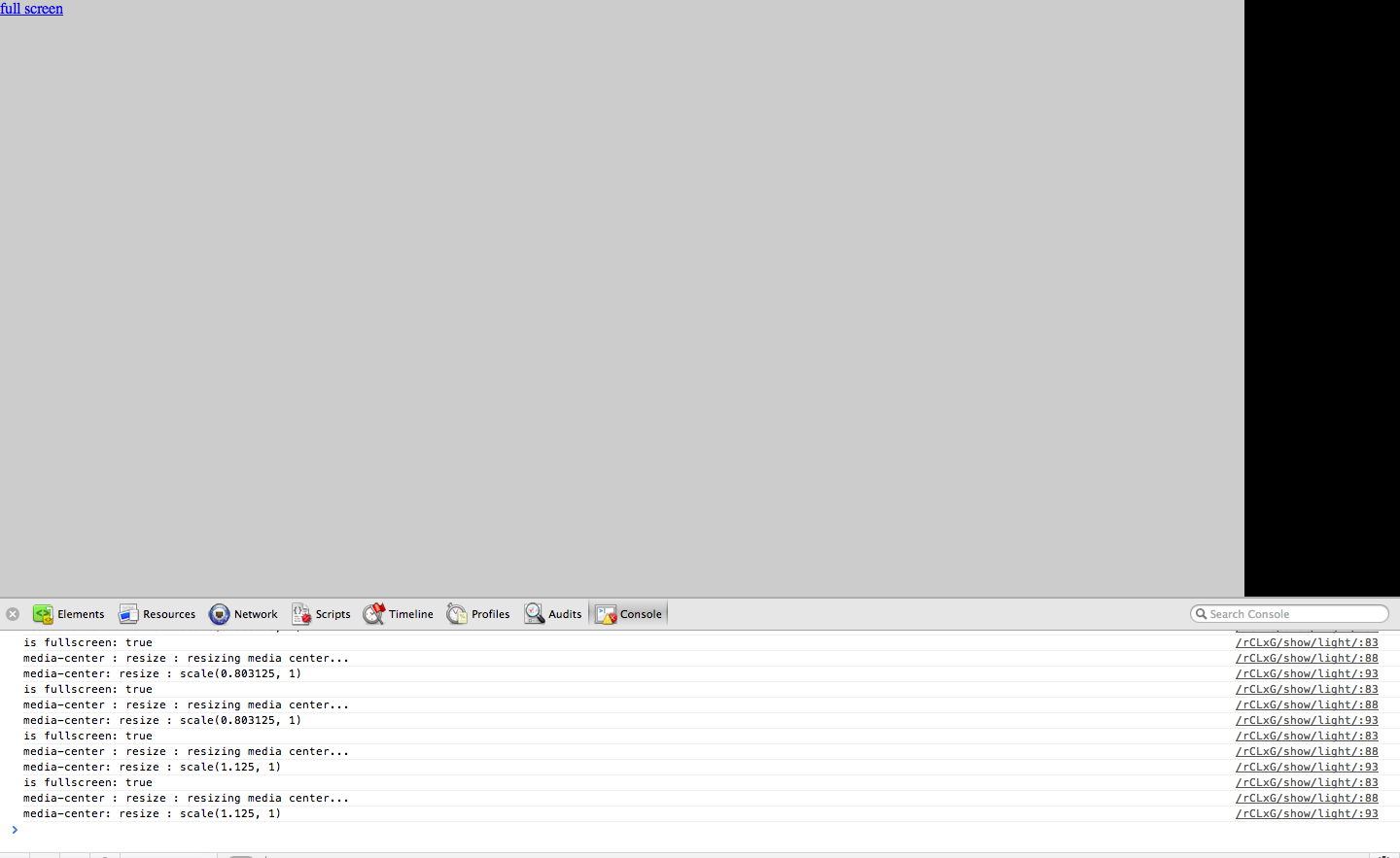Viewport: 1400px width, 858px height.
Task: Select the last 'resizing media center...' line
Action: [186, 798]
